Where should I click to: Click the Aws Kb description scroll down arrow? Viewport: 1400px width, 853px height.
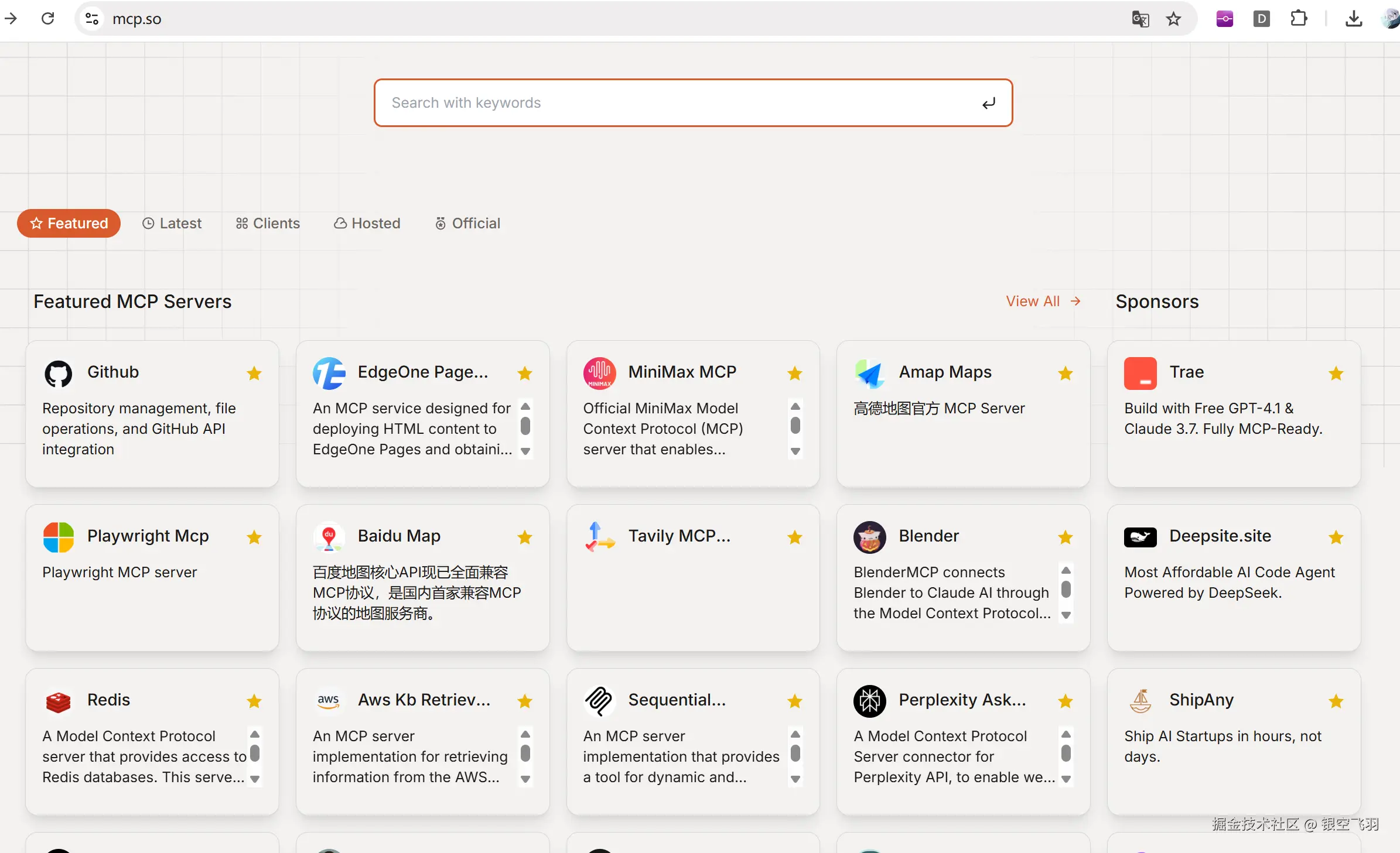click(525, 779)
